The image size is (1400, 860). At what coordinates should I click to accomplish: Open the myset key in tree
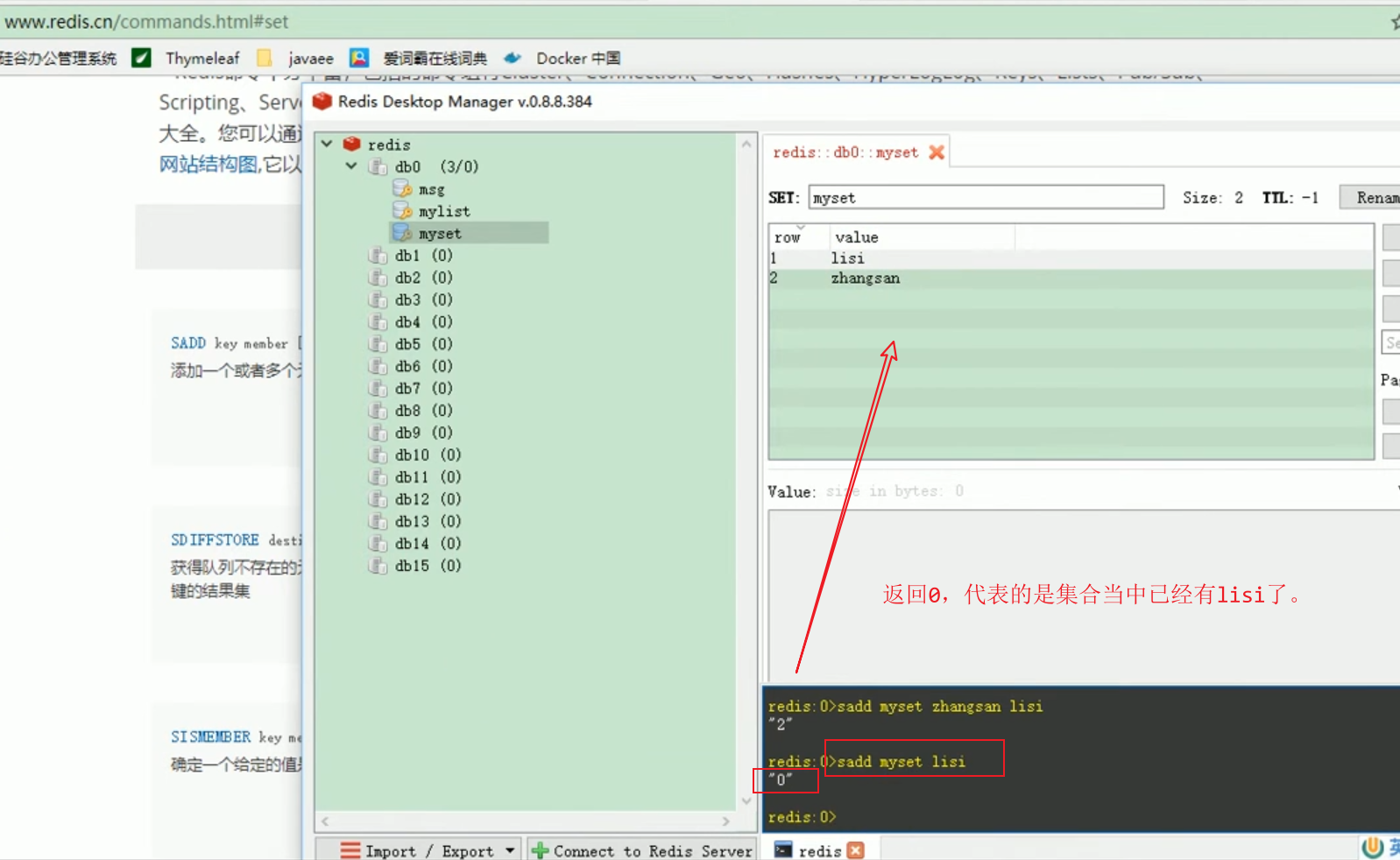440,234
